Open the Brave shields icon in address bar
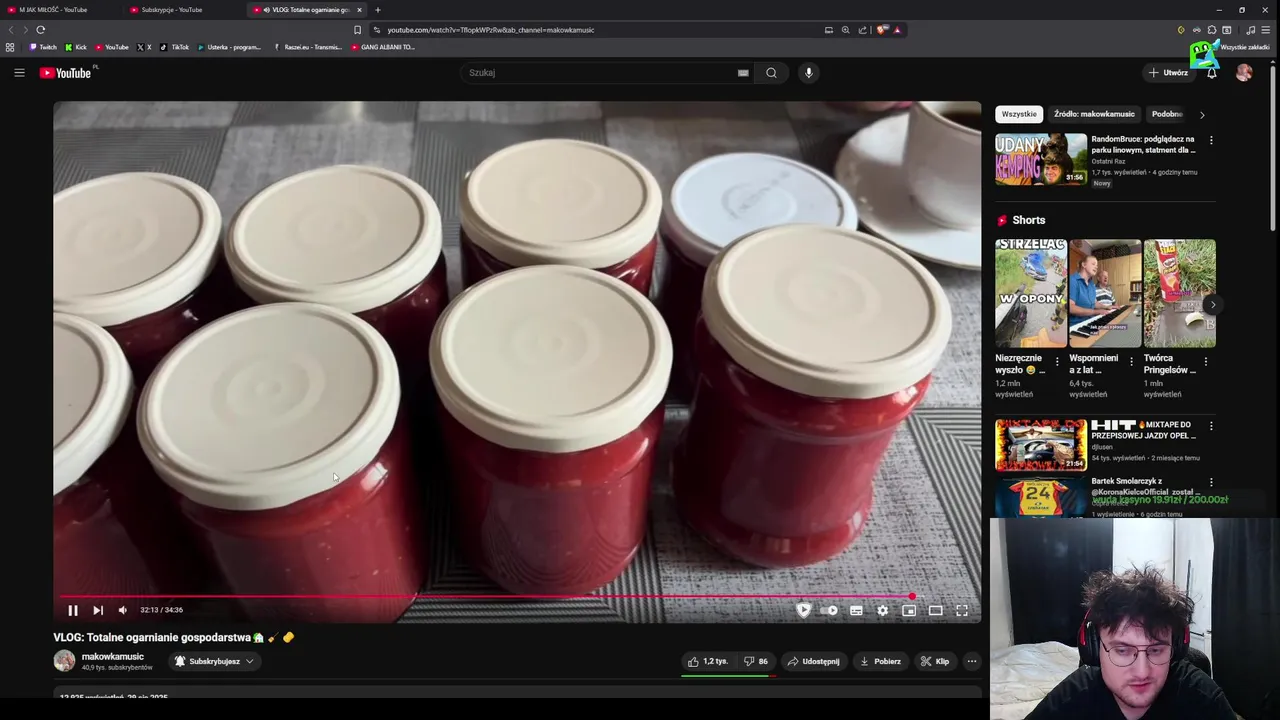This screenshot has width=1280, height=720. click(x=882, y=30)
